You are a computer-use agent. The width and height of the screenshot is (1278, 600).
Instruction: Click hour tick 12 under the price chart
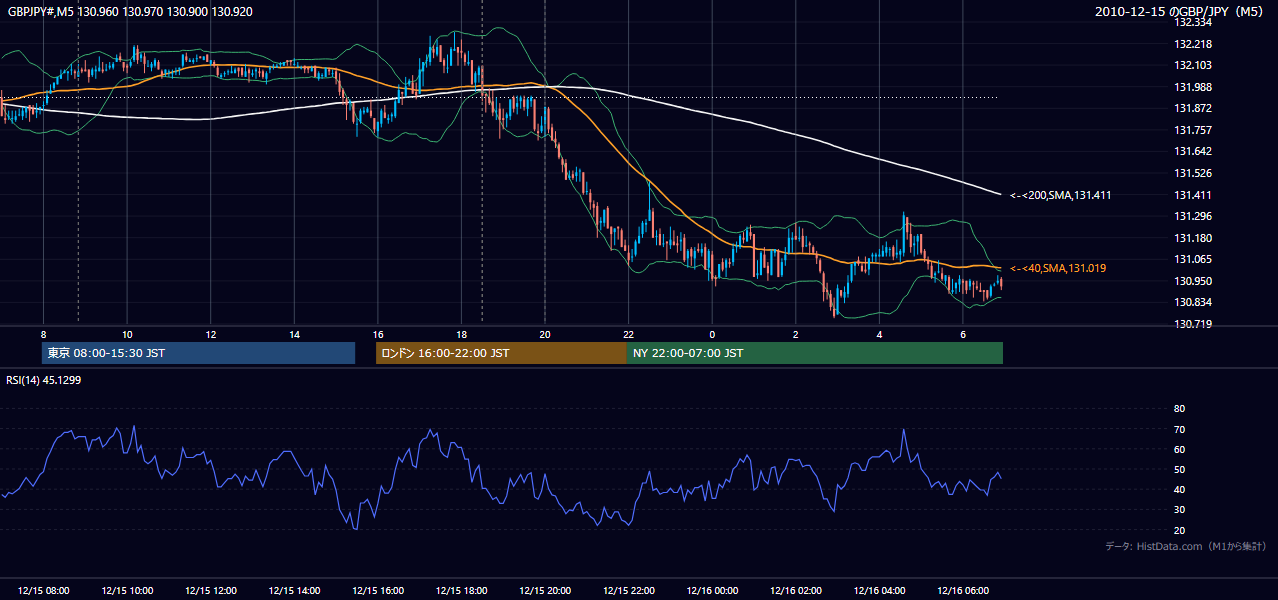210,334
